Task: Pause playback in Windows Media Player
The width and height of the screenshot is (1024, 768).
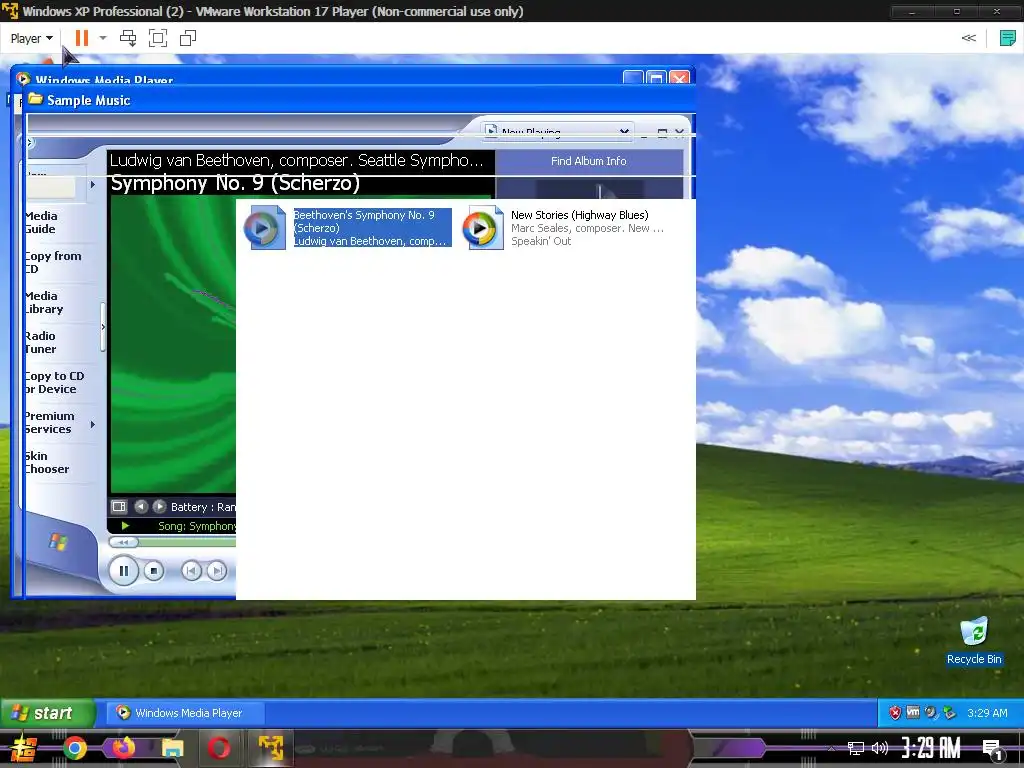Action: 123,571
